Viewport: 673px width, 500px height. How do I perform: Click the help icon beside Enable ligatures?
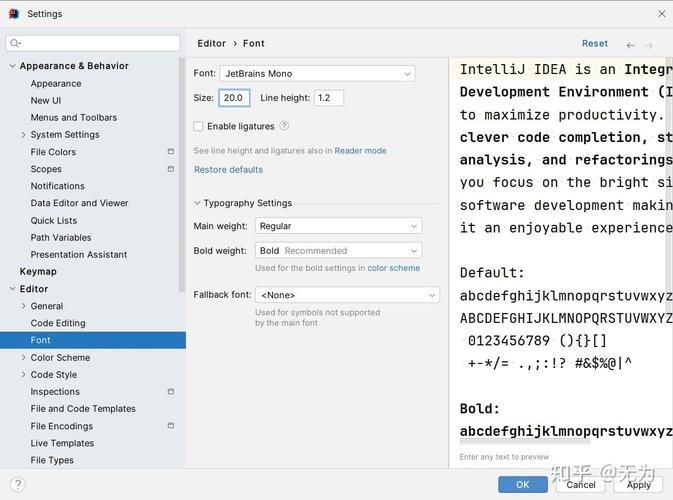coord(284,126)
